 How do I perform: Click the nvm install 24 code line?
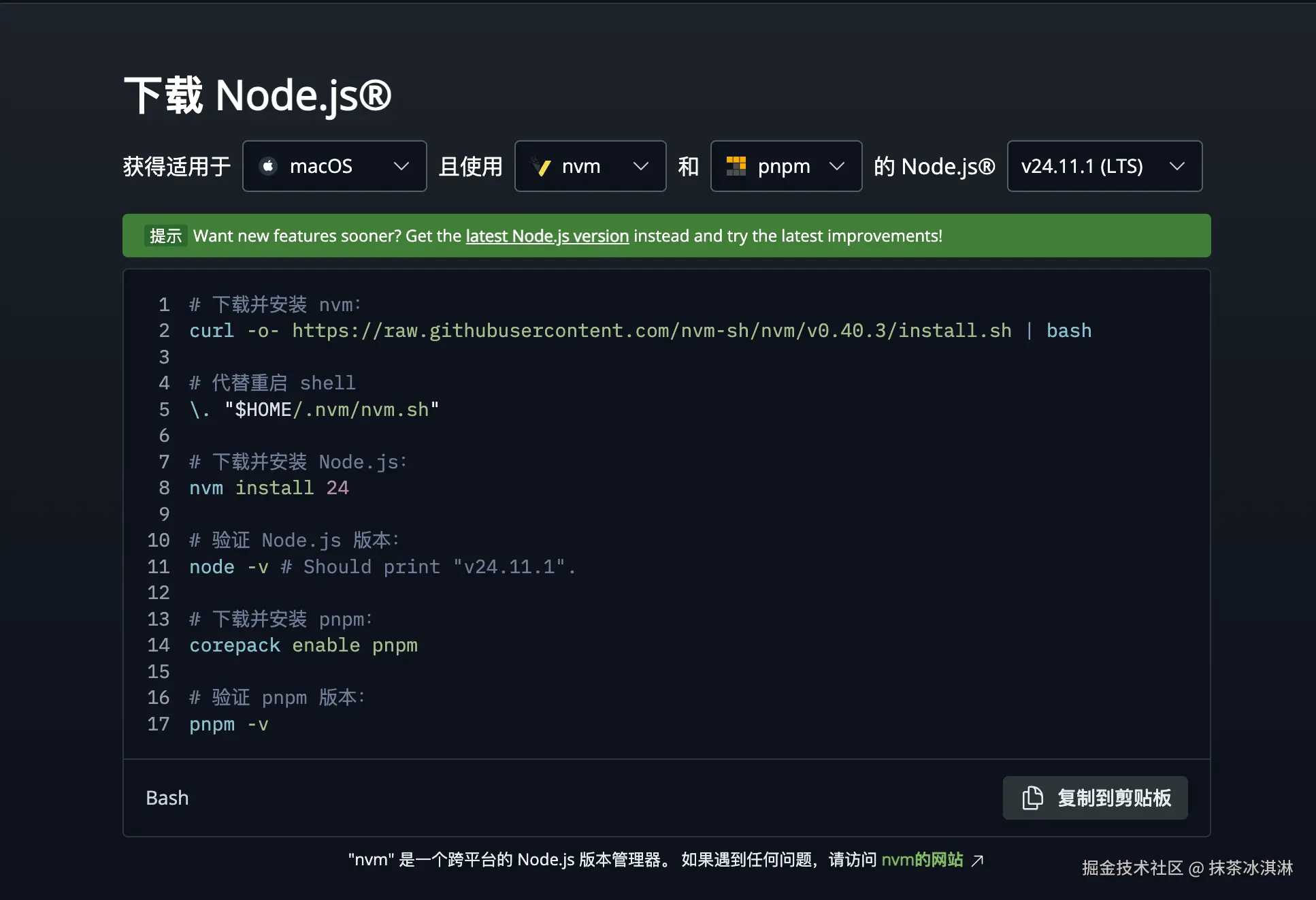[269, 488]
